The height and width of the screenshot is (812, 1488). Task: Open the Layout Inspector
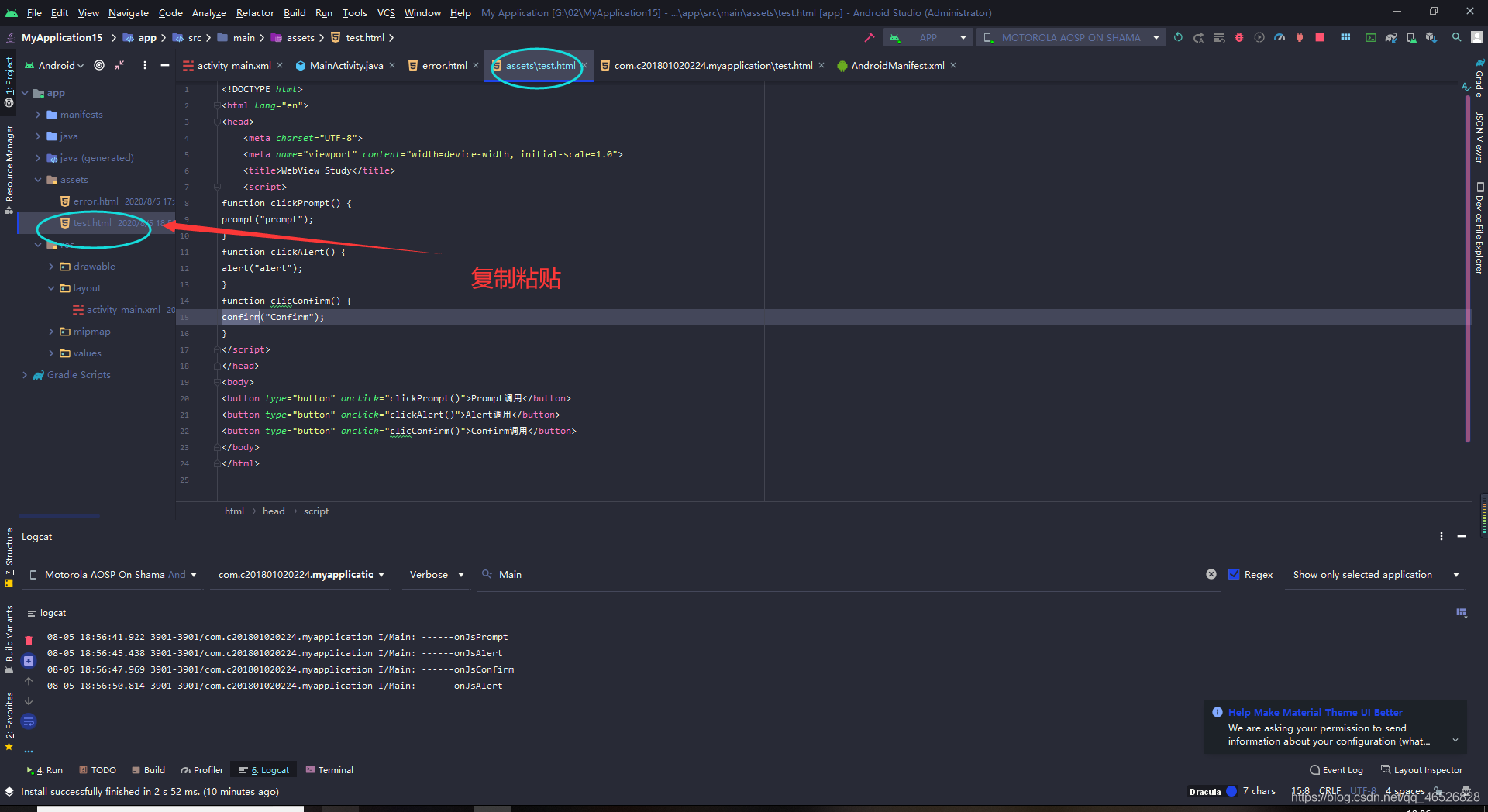pyautogui.click(x=1421, y=770)
